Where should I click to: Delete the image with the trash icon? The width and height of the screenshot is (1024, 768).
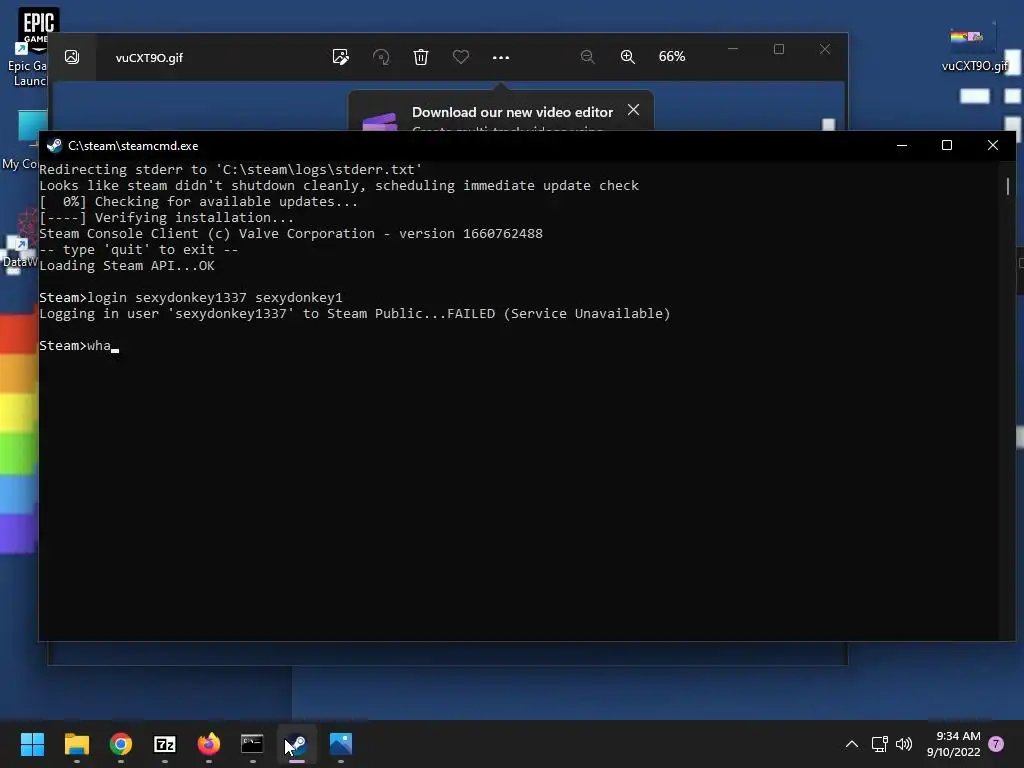click(x=421, y=57)
